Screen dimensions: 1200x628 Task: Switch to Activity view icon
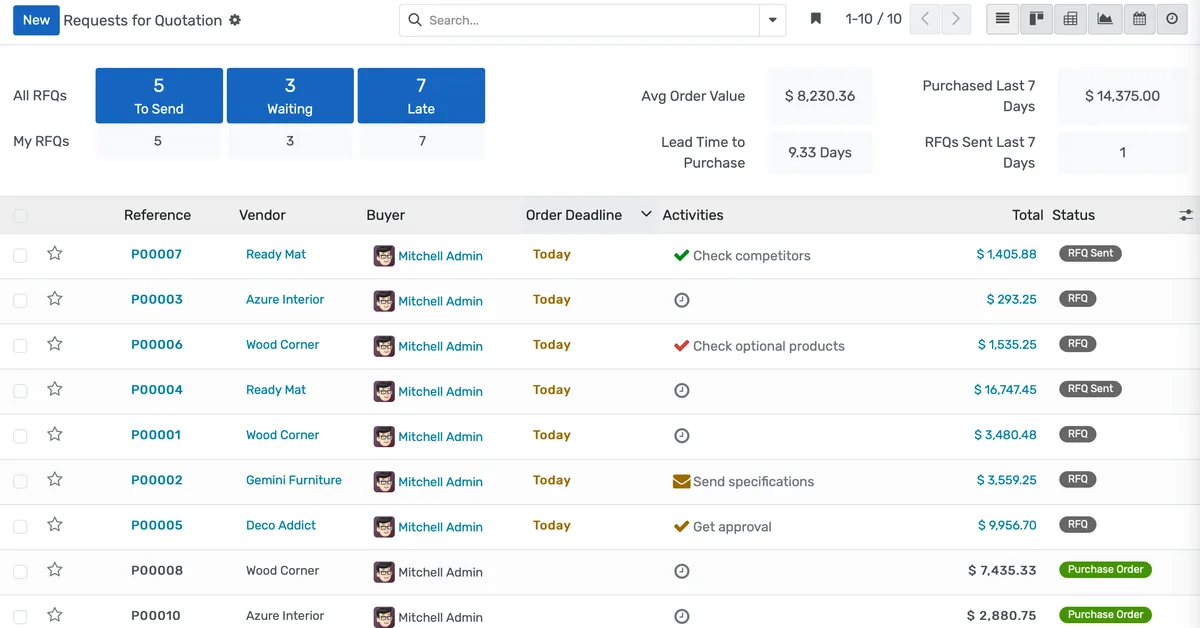tap(1172, 19)
